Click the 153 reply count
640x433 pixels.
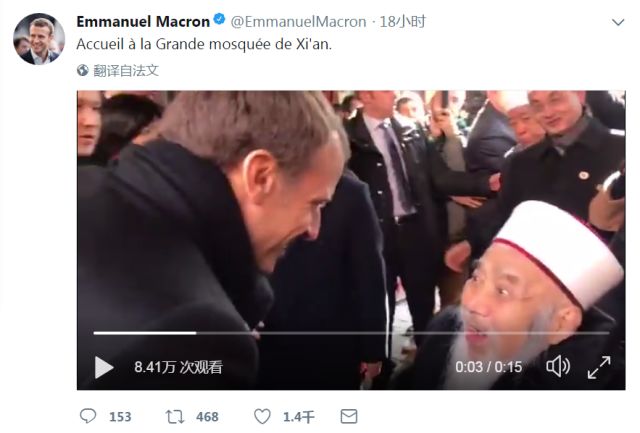[x=120, y=417]
